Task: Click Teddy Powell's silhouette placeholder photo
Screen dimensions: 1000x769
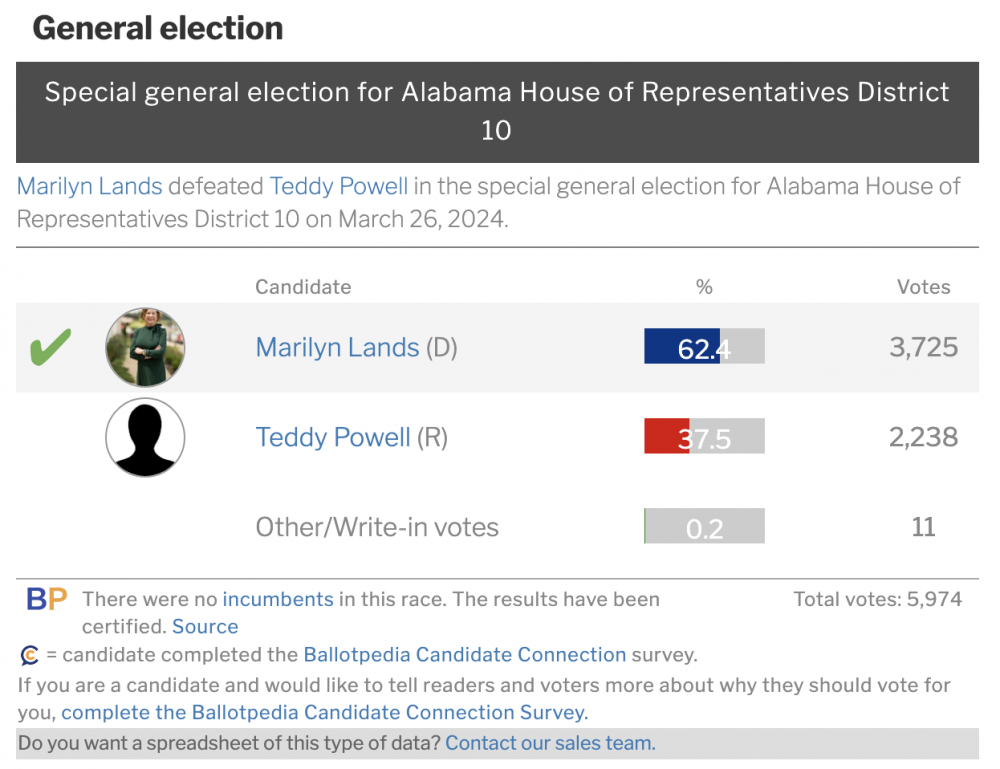Action: [145, 438]
